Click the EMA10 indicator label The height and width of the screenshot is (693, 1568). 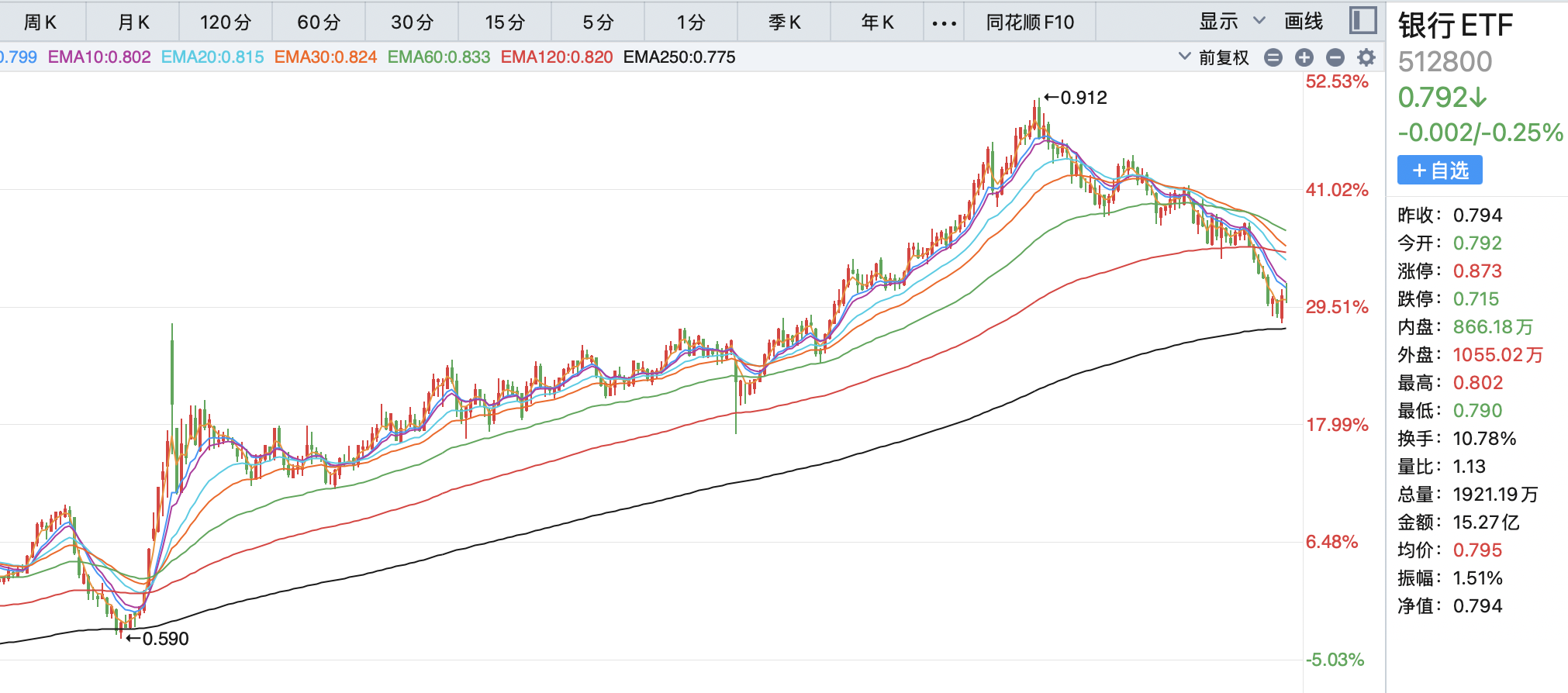click(99, 57)
